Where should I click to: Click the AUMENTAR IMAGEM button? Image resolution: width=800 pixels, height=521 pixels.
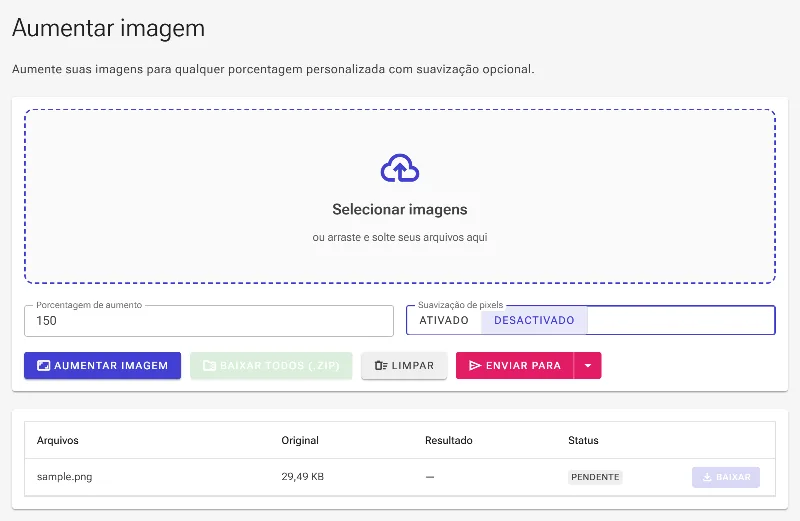coord(103,365)
